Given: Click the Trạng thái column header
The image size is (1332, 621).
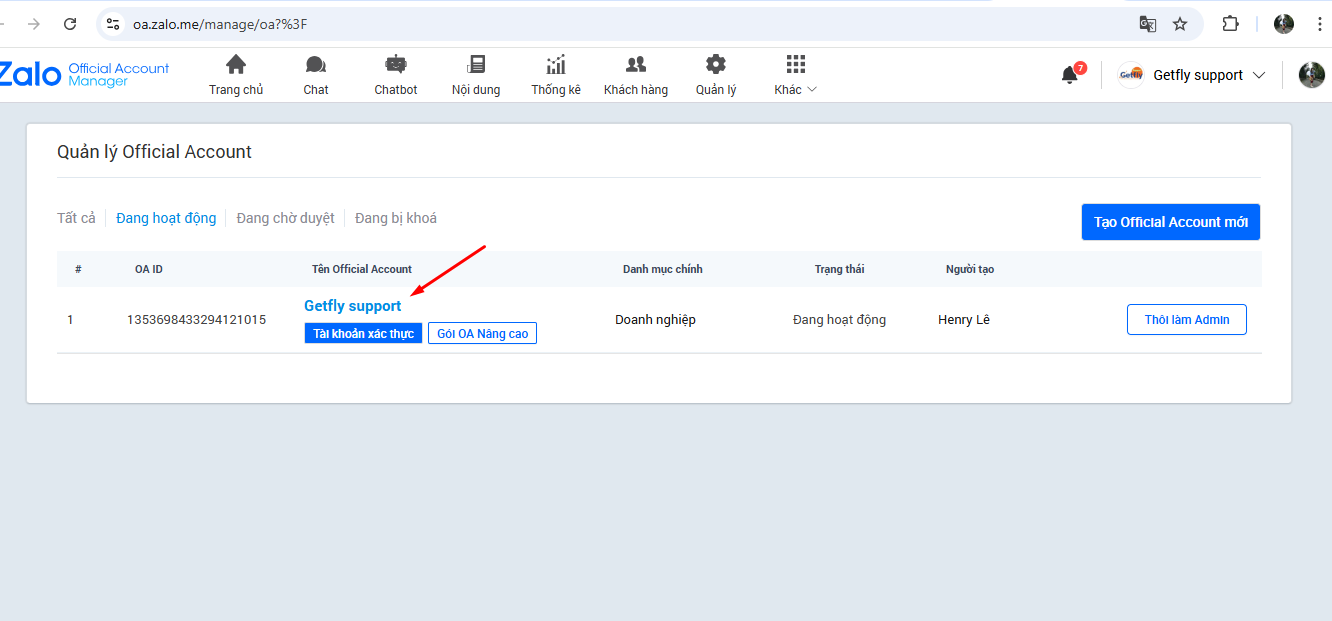Looking at the screenshot, I should [839, 269].
